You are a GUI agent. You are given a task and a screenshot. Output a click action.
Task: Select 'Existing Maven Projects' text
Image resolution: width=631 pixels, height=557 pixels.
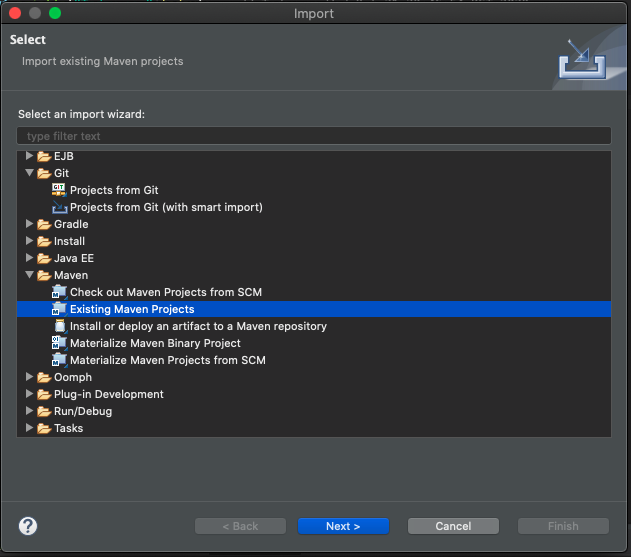click(132, 309)
